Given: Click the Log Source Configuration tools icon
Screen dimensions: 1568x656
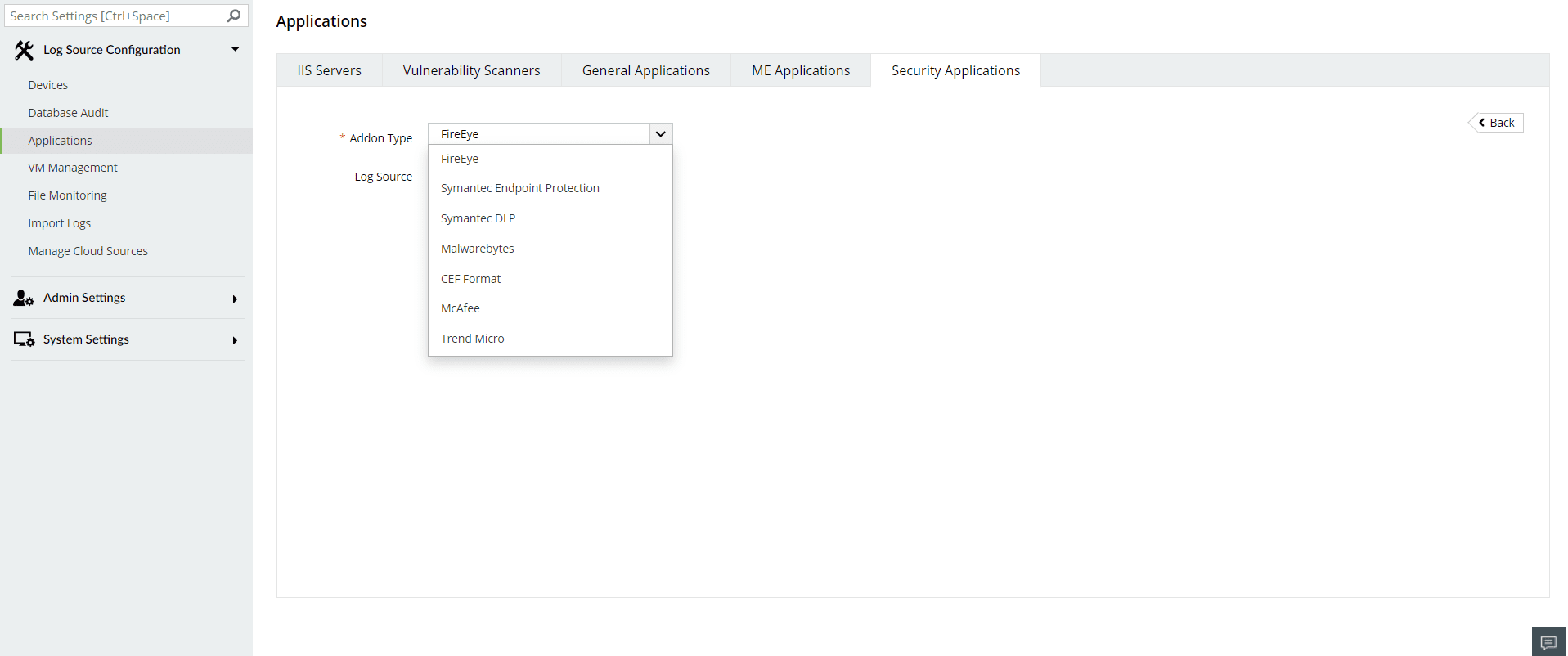Looking at the screenshot, I should [x=24, y=51].
